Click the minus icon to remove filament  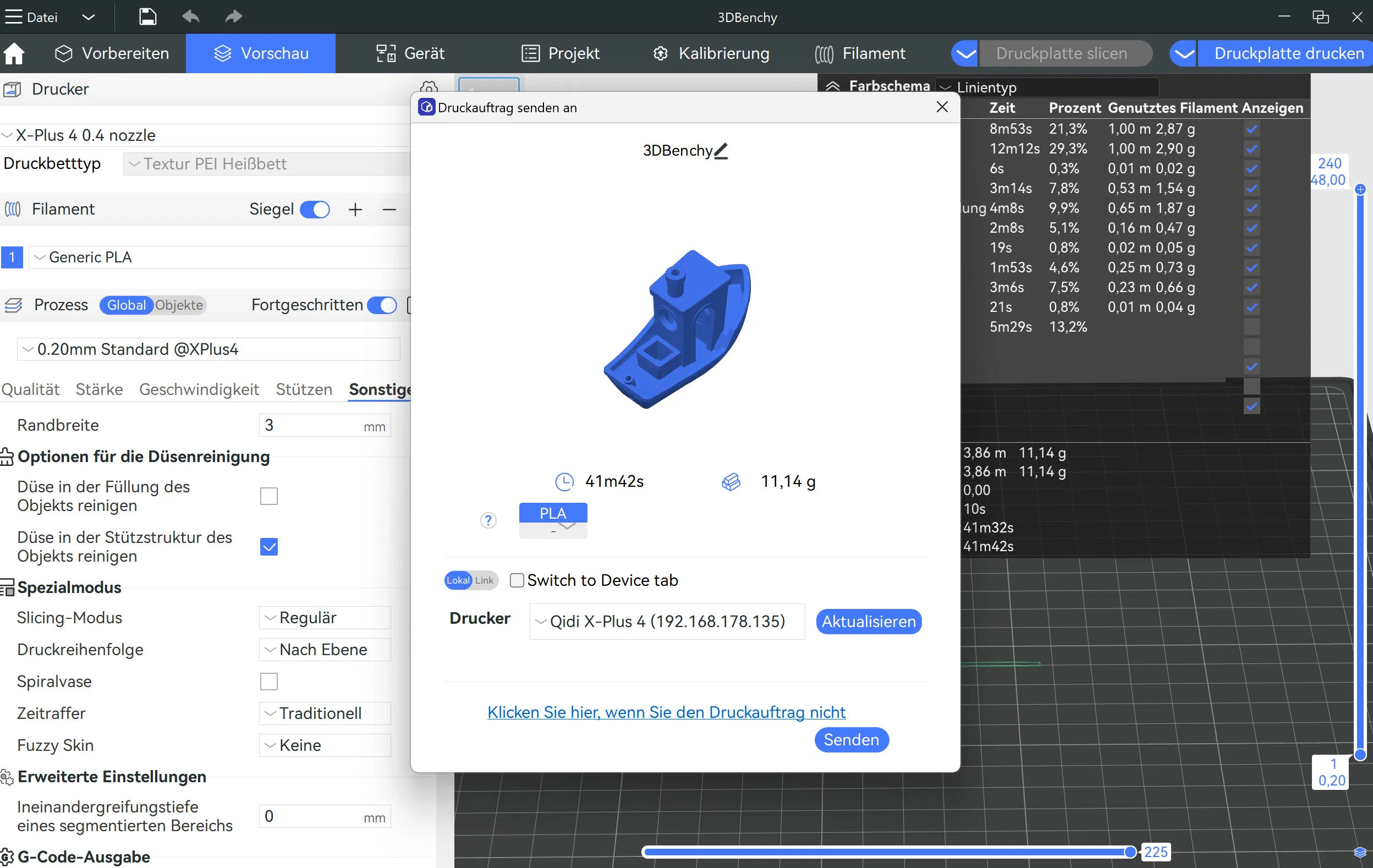pos(389,210)
